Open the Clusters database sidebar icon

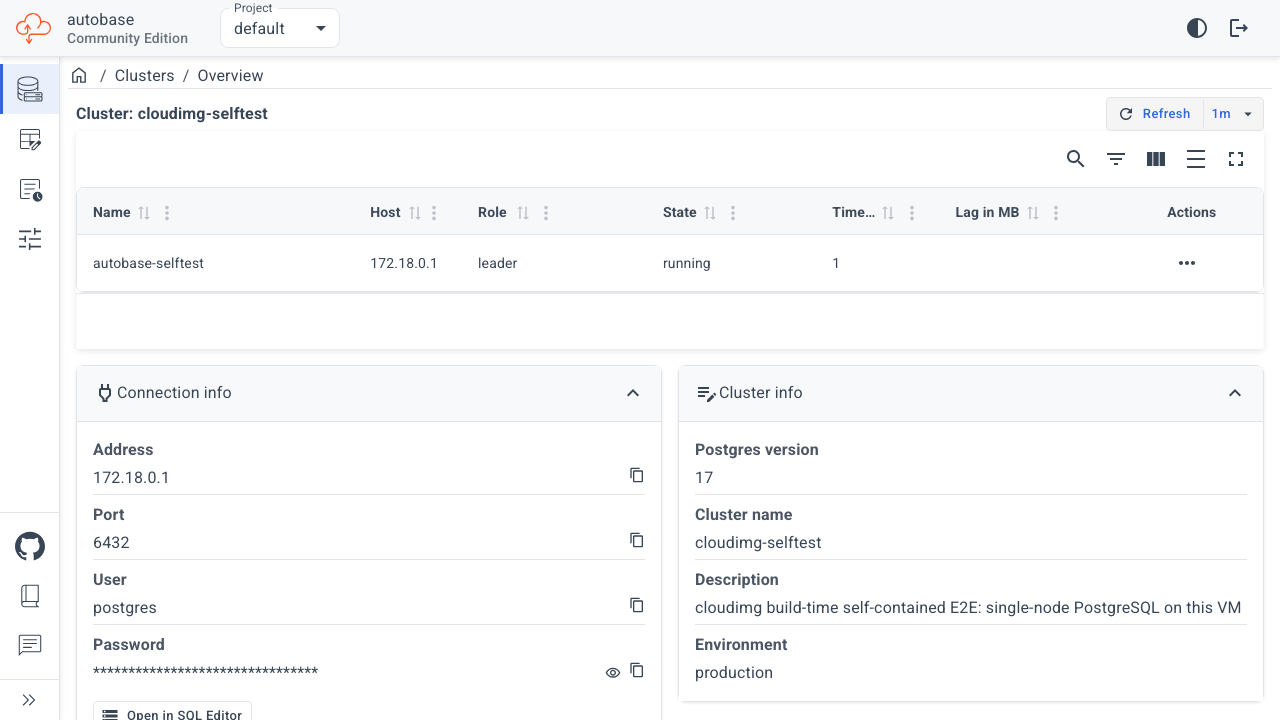[x=30, y=89]
